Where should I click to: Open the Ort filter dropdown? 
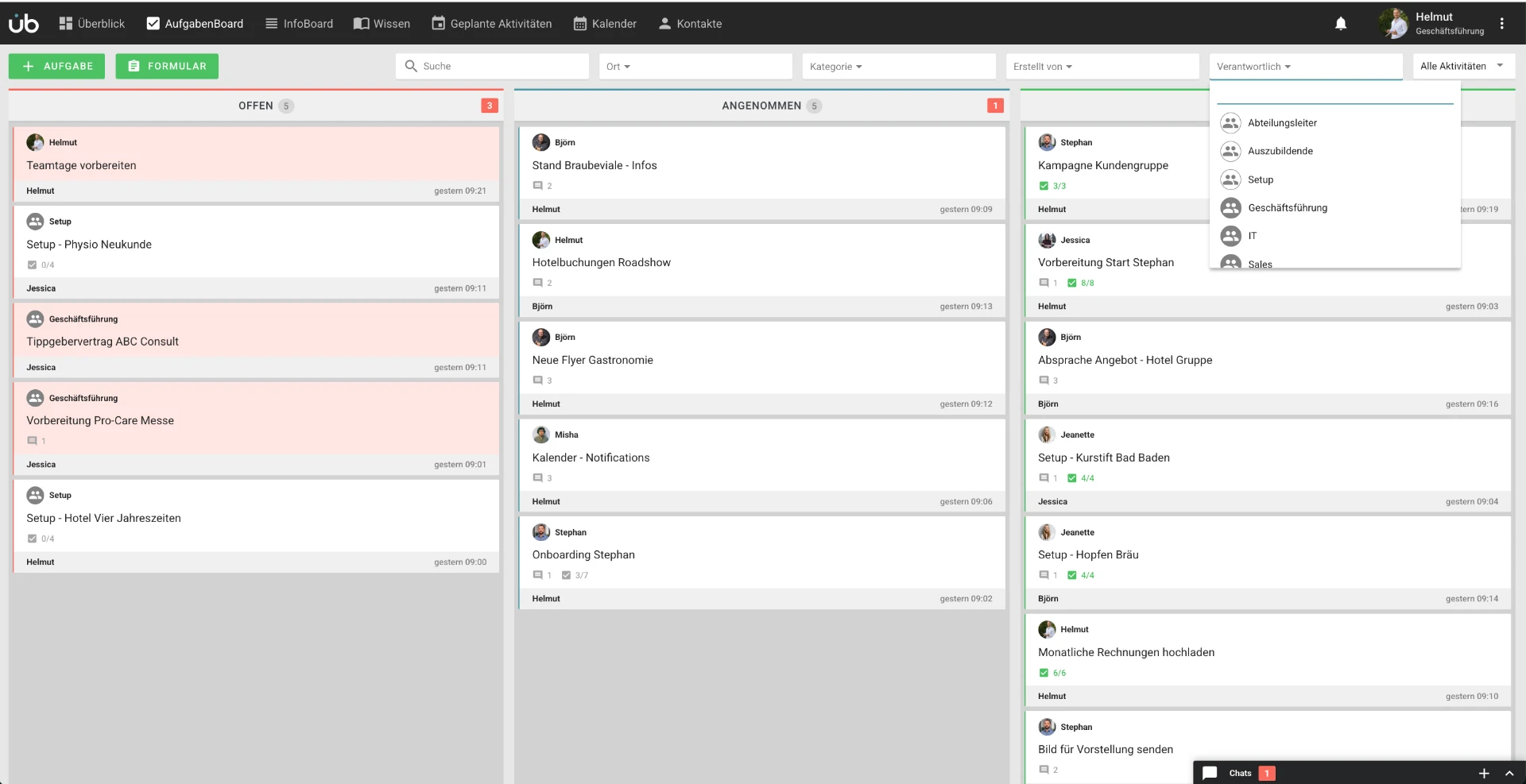click(x=695, y=66)
